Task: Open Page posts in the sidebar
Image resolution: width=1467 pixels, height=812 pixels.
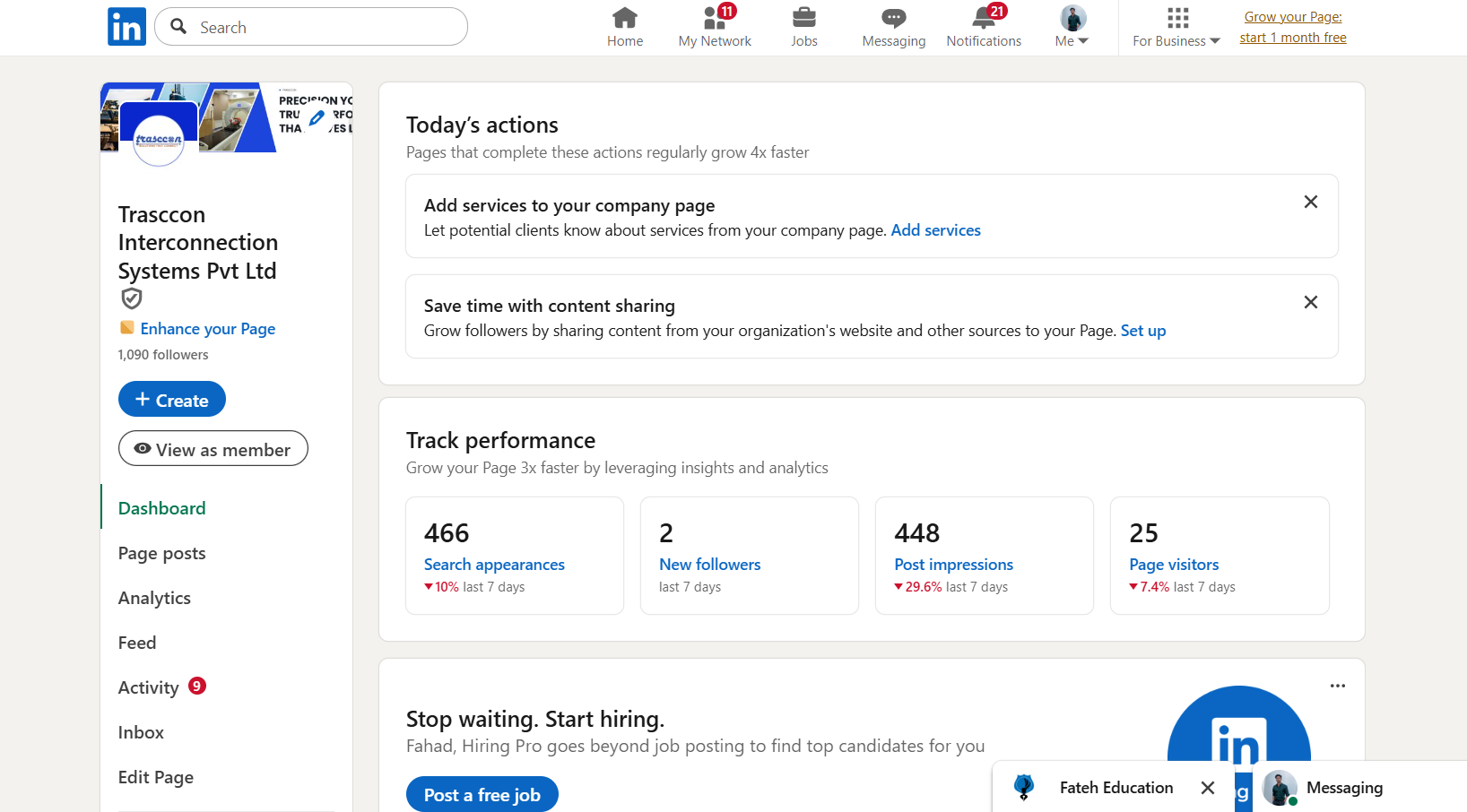Action: click(162, 553)
